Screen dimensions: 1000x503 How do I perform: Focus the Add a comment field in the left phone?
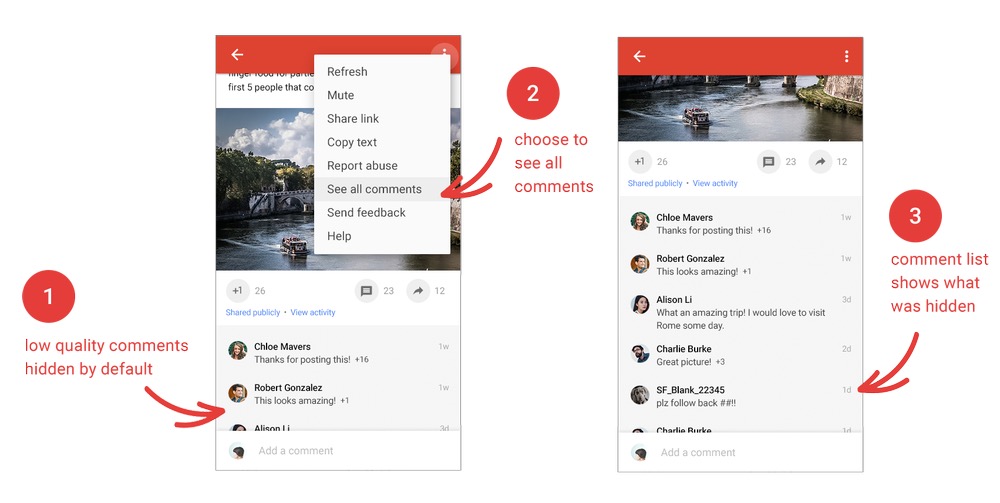click(x=338, y=451)
